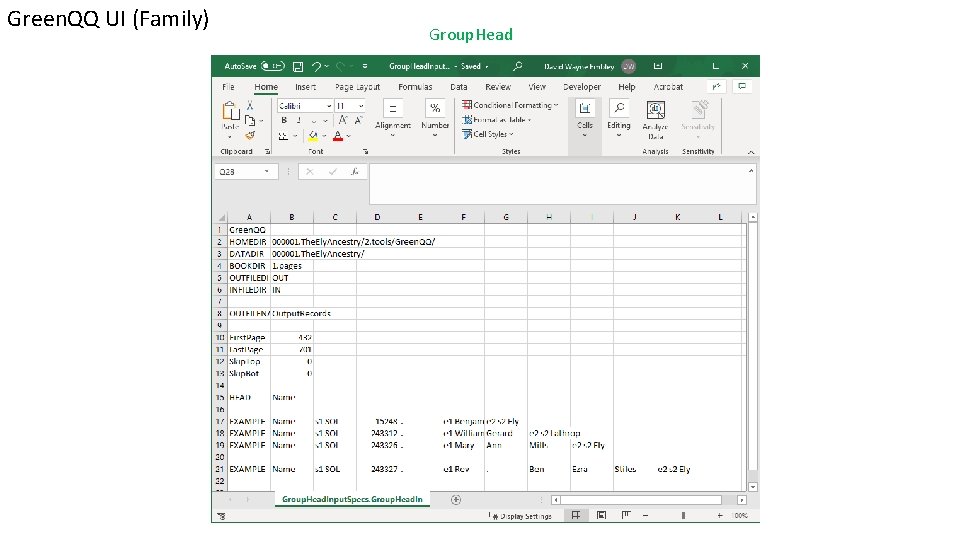Screen dimensions: 960x540
Task: Click the Share icon button
Action: click(x=716, y=87)
